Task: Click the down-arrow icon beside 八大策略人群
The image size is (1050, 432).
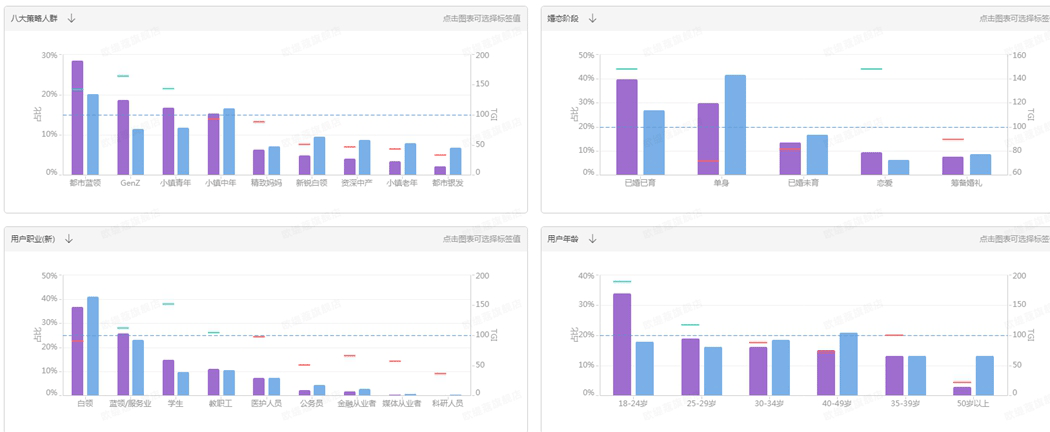Action: [71, 18]
